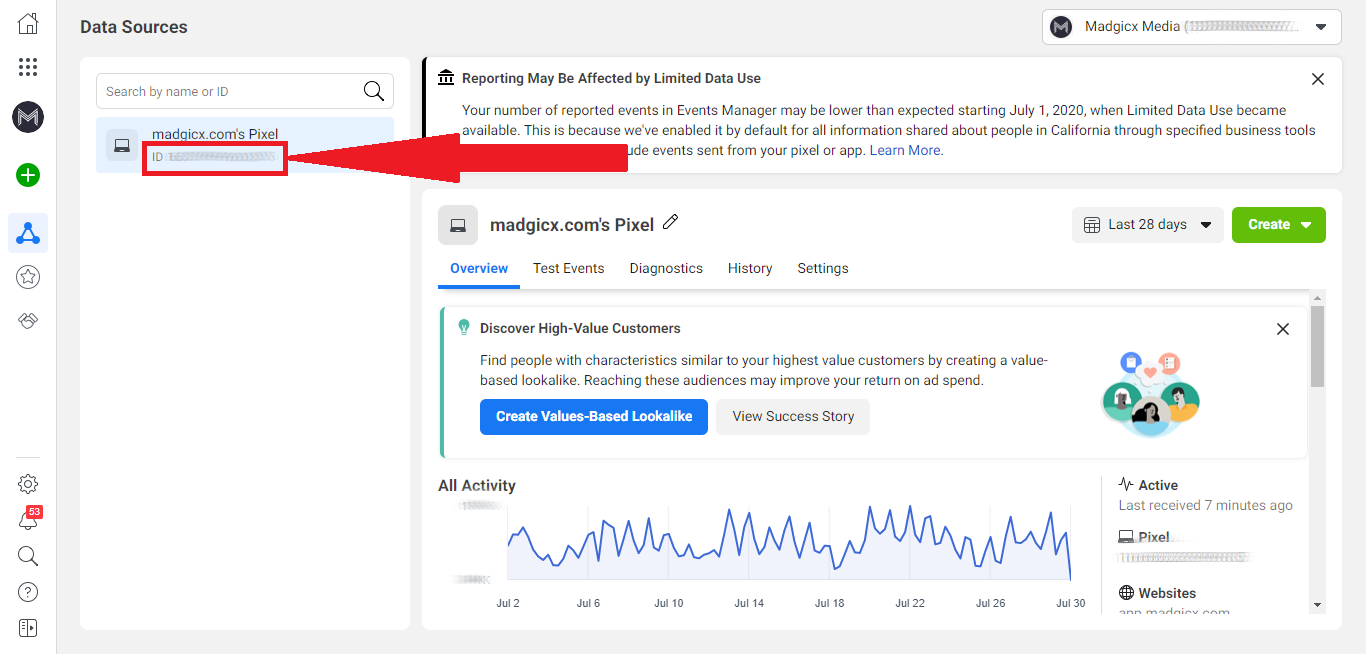Click the Data Sources page title
Screen dimensions: 1366x654
134,27
